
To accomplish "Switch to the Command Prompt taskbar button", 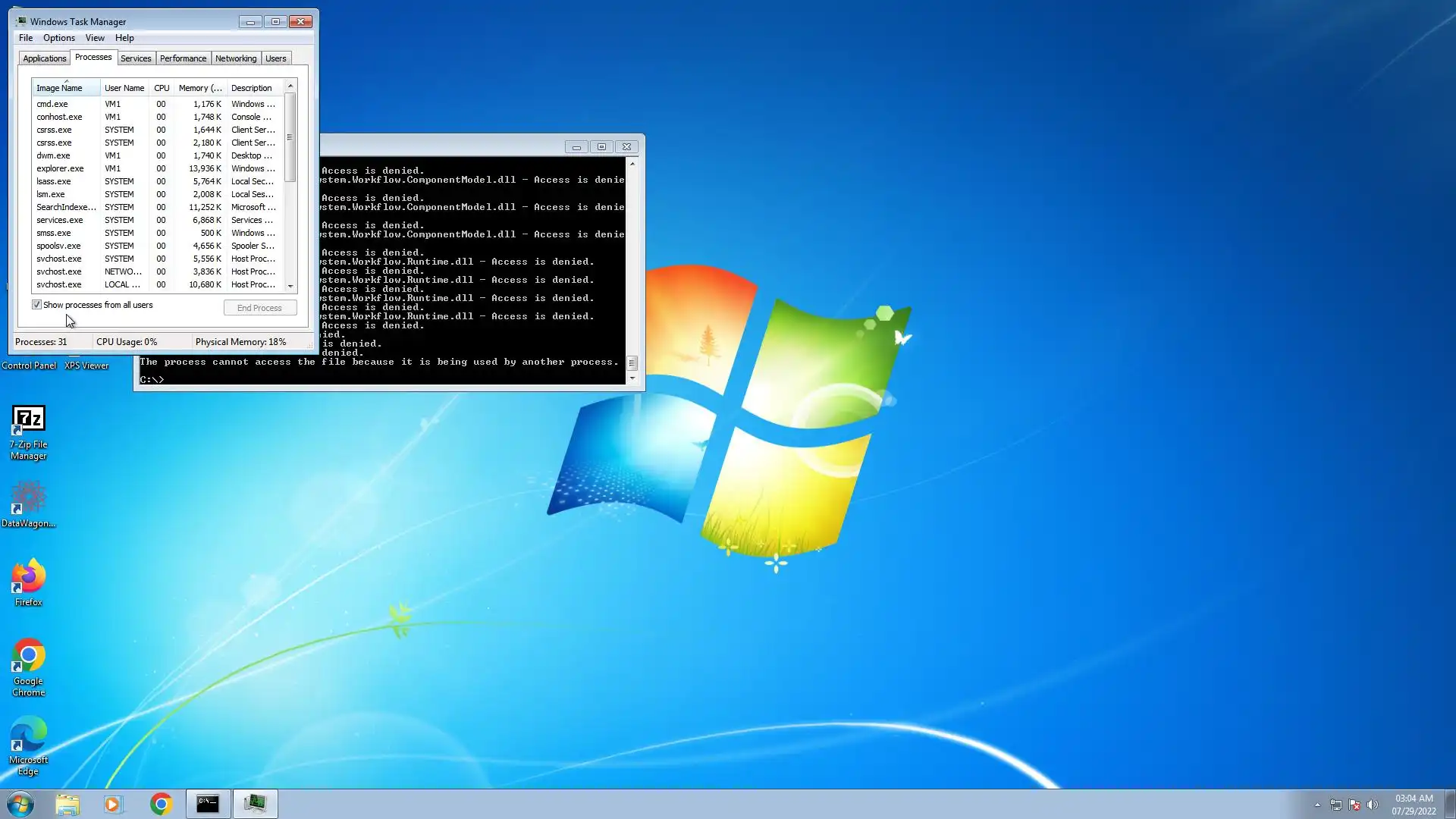I will tap(208, 804).
